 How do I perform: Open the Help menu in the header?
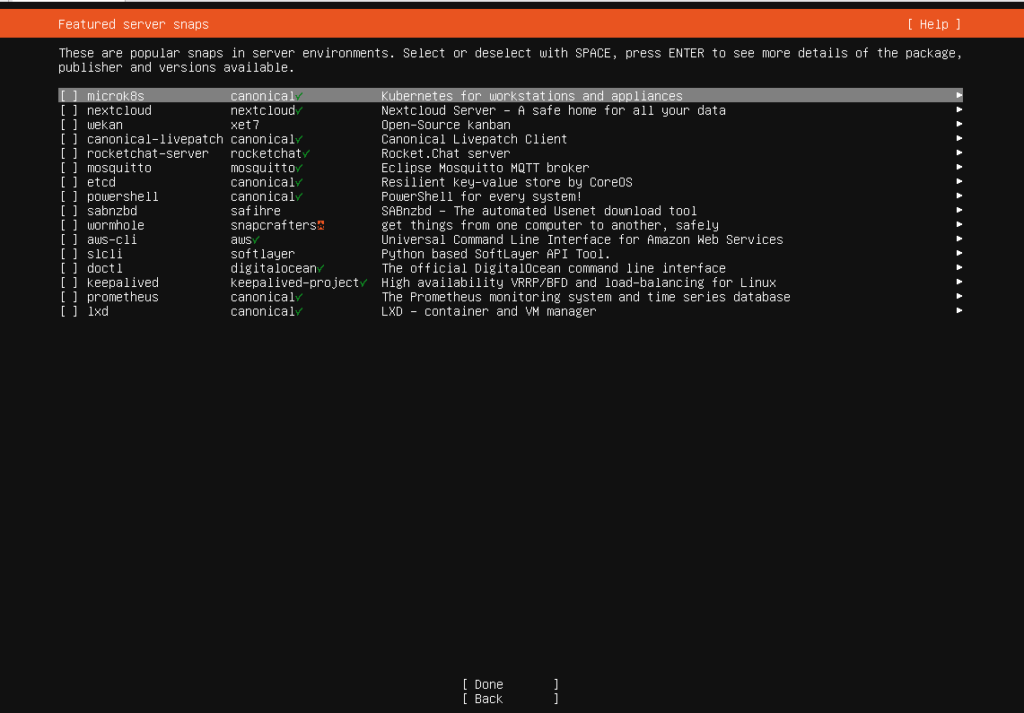pos(934,25)
